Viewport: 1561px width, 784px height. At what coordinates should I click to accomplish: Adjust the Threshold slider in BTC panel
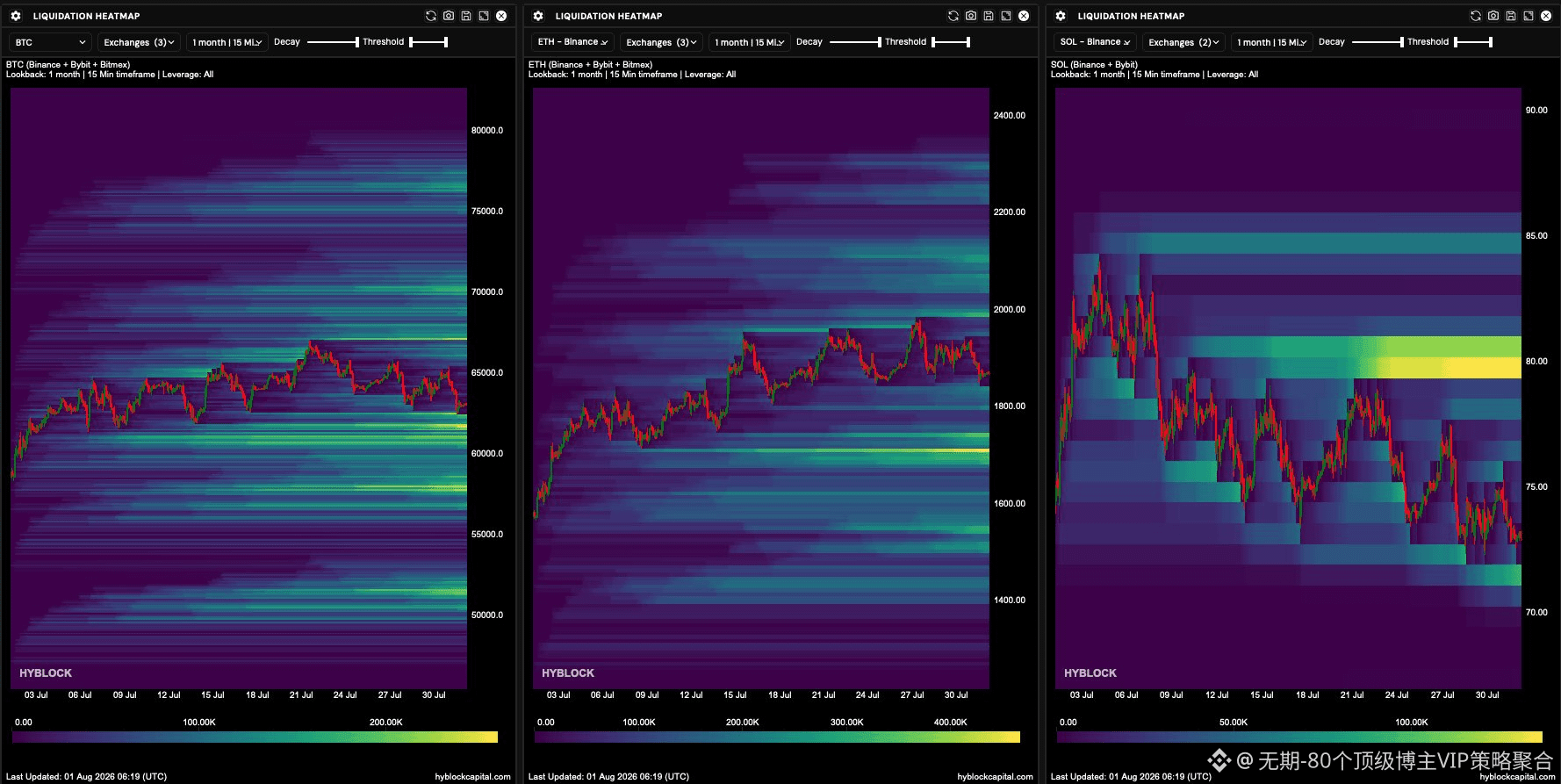click(x=428, y=42)
